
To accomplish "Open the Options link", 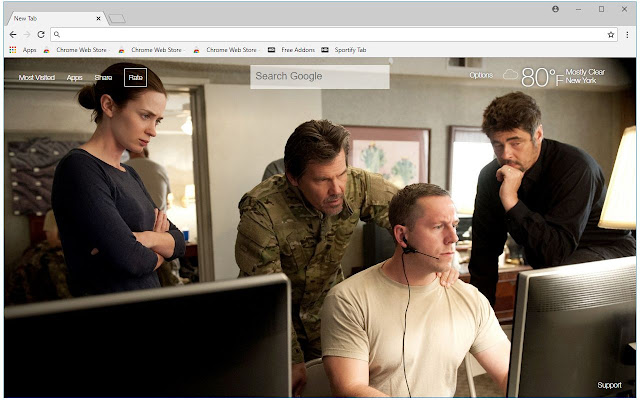I will click(481, 75).
